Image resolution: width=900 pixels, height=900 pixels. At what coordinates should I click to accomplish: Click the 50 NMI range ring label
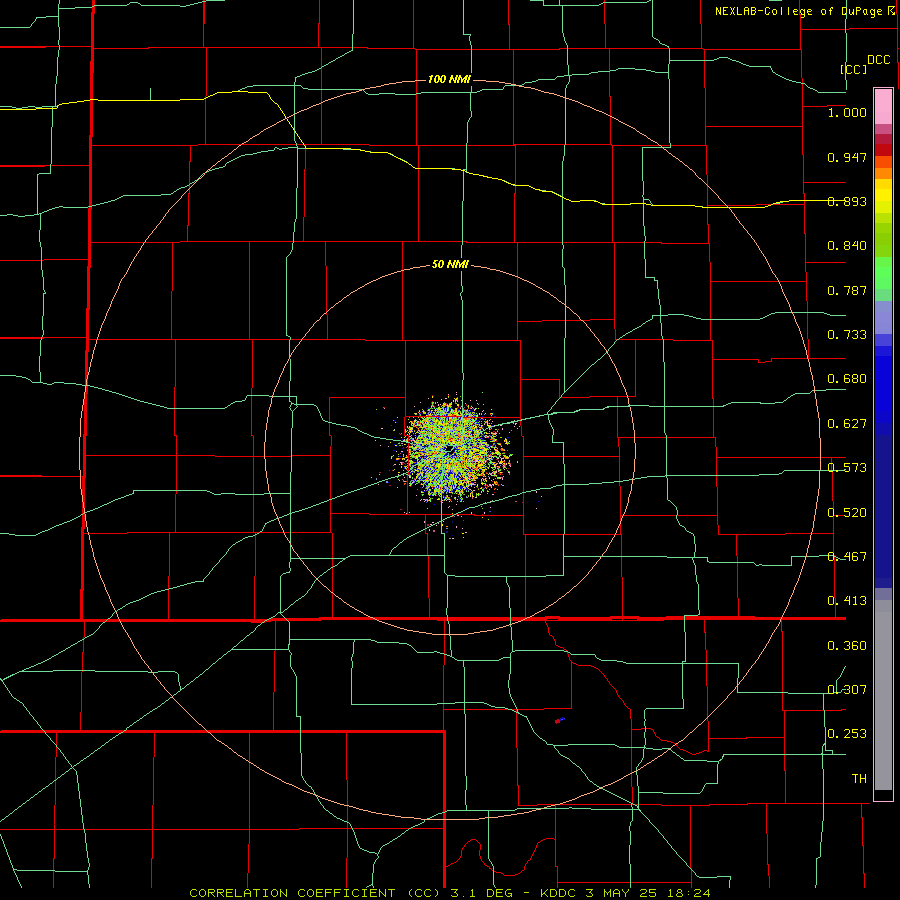coord(450,265)
